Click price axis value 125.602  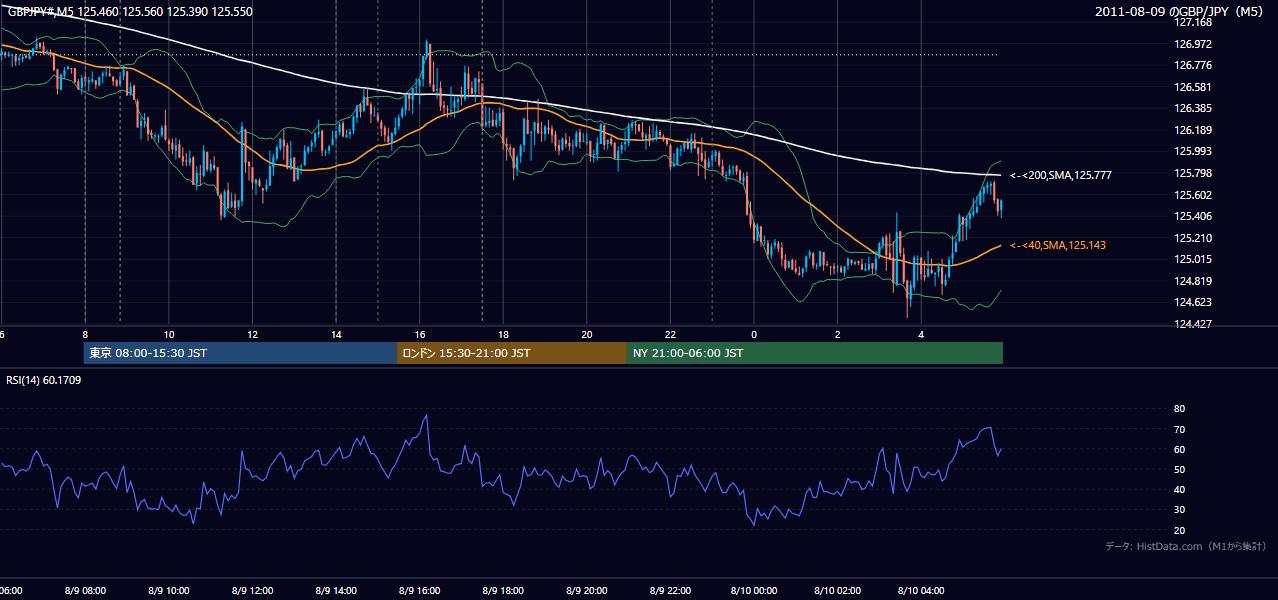(x=1193, y=195)
